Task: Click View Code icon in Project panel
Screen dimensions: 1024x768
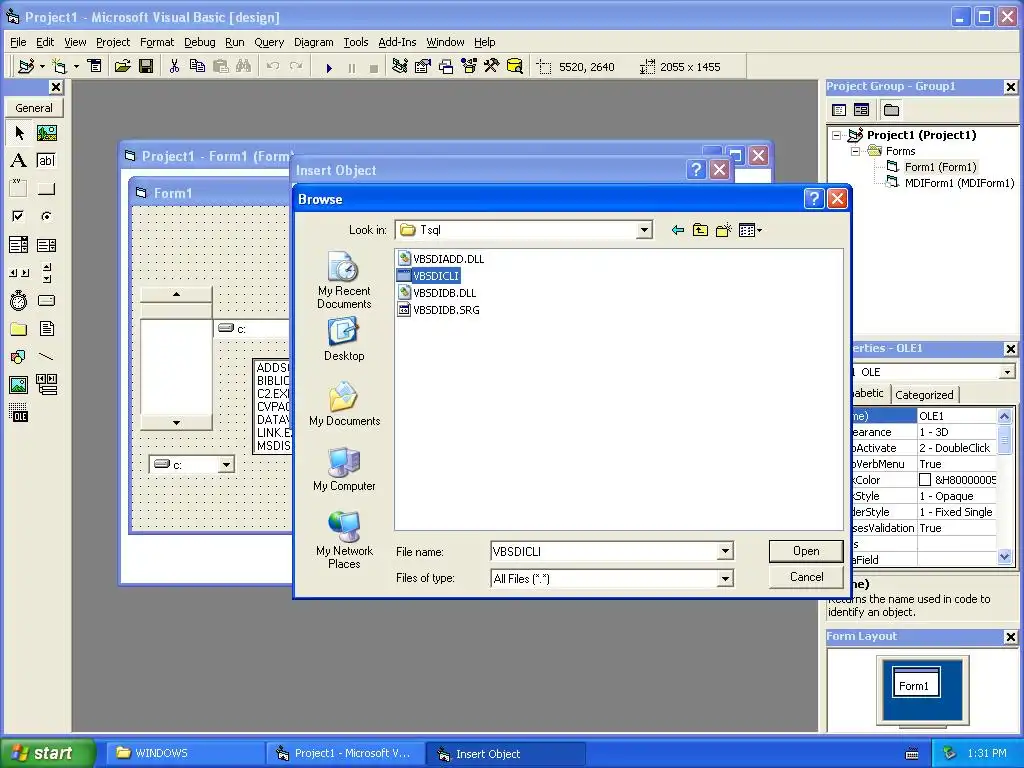Action: pyautogui.click(x=839, y=110)
